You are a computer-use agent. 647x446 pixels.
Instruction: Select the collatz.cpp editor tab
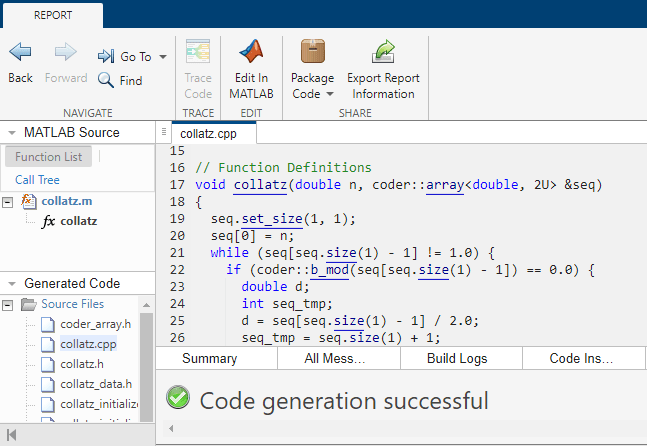(213, 134)
